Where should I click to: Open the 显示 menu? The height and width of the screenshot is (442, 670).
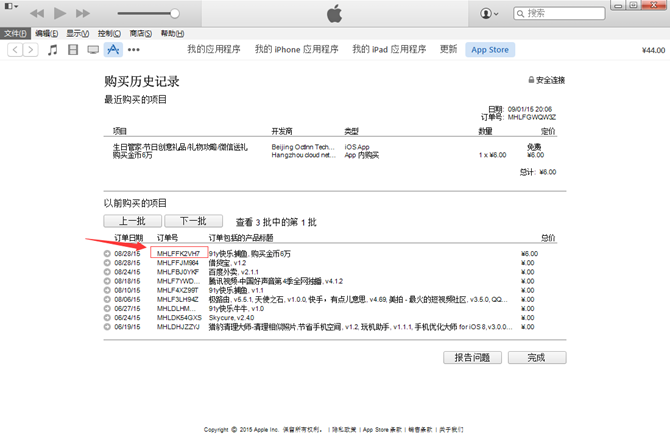78,33
